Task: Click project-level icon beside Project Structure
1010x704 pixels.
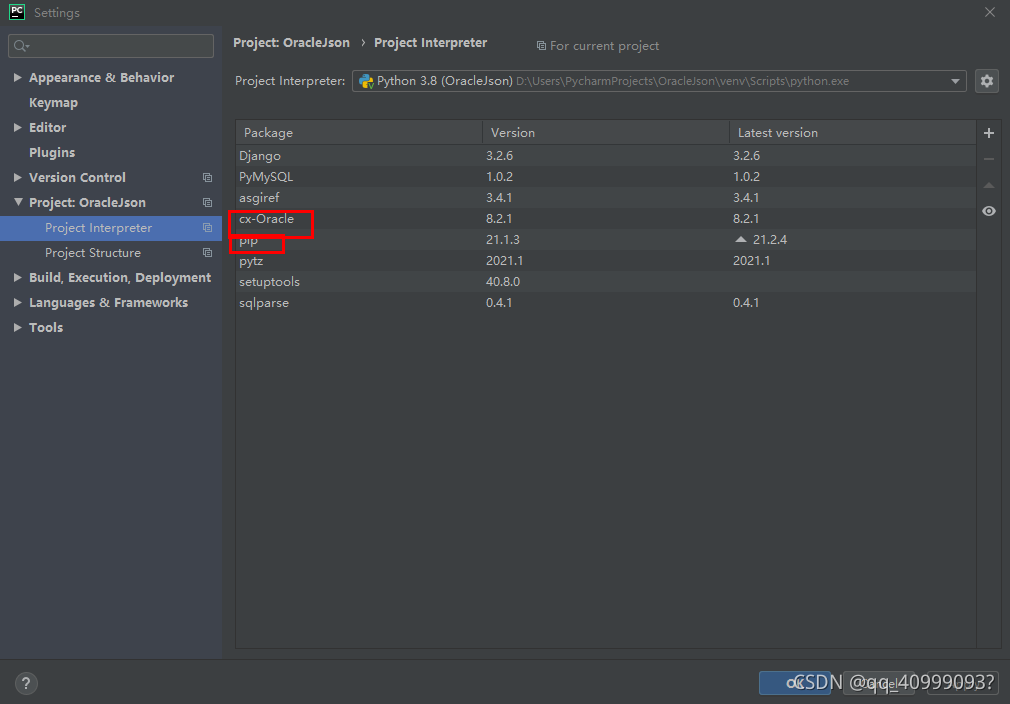Action: [x=207, y=253]
